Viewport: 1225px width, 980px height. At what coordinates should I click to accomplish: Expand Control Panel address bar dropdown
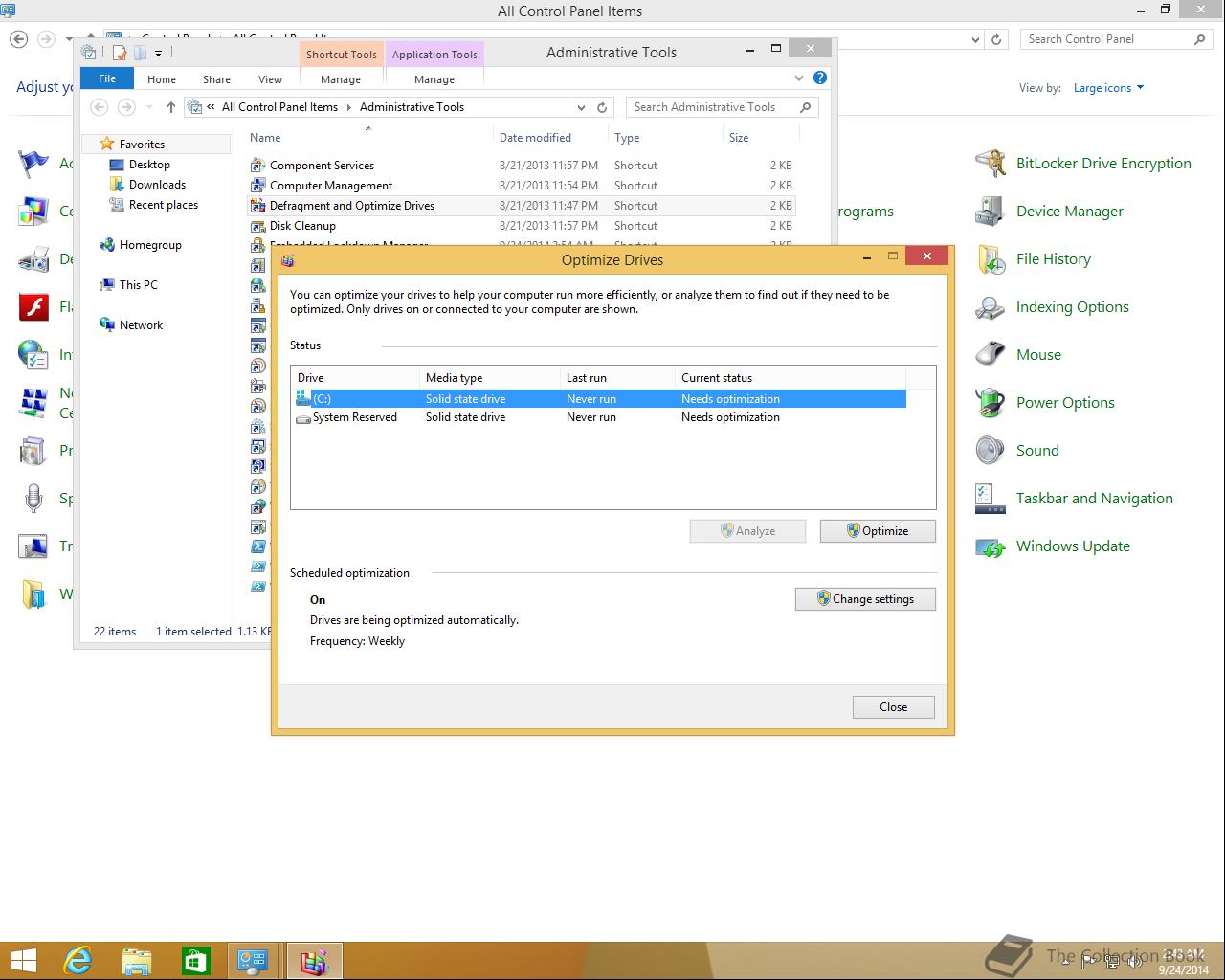point(975,39)
